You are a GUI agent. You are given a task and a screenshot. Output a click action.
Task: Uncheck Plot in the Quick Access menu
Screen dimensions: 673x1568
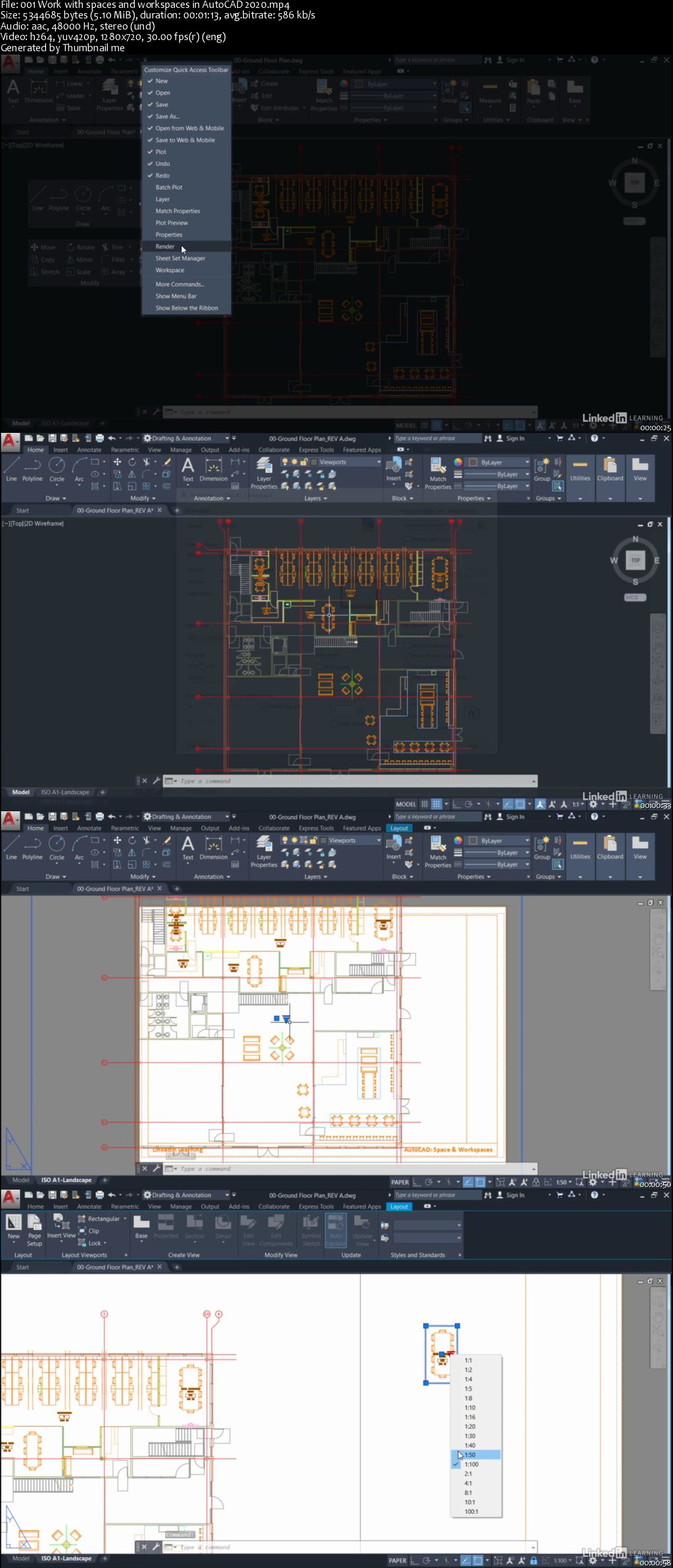(x=160, y=152)
